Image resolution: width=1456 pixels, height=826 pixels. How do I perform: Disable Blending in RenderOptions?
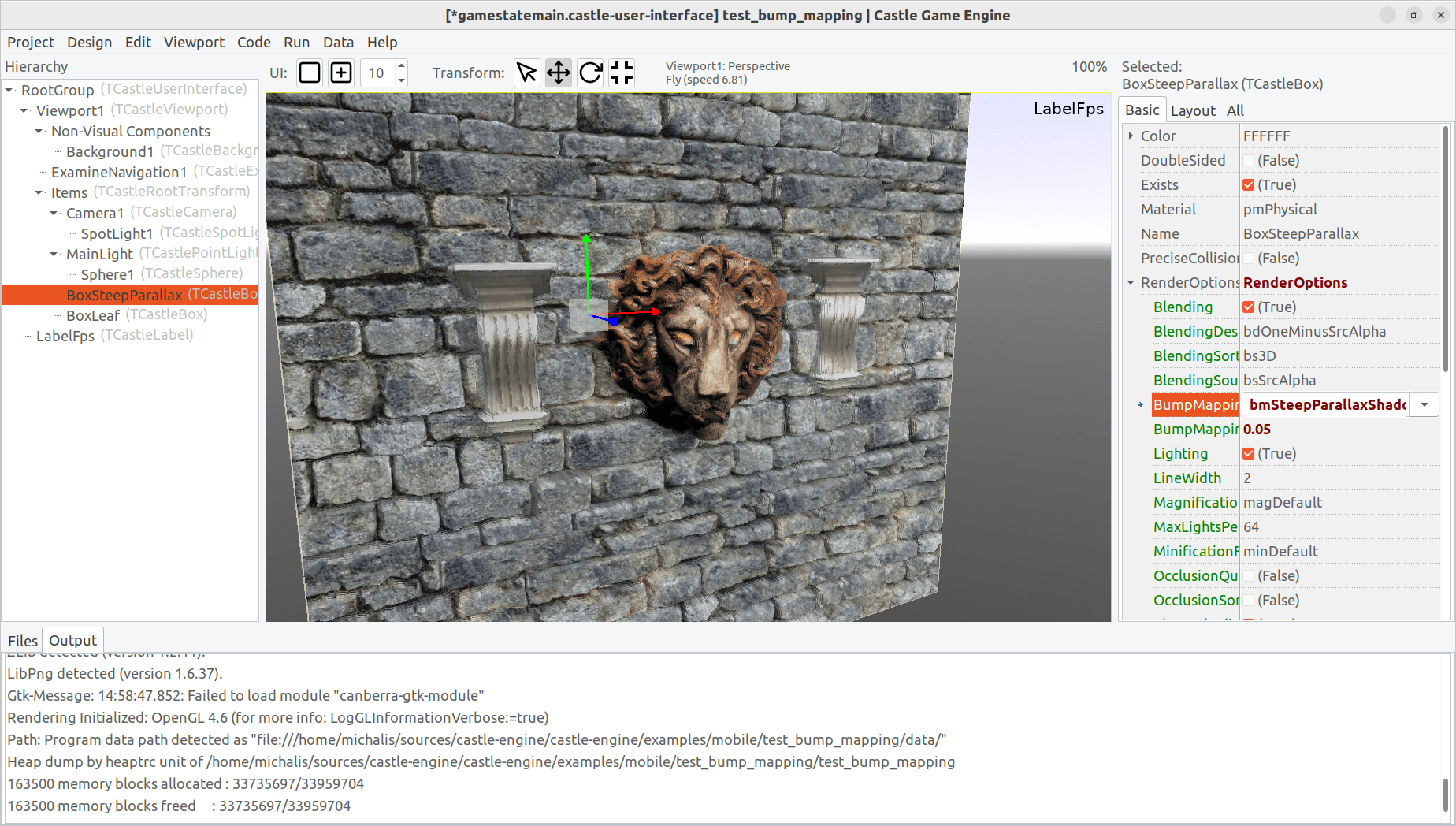[x=1249, y=307]
